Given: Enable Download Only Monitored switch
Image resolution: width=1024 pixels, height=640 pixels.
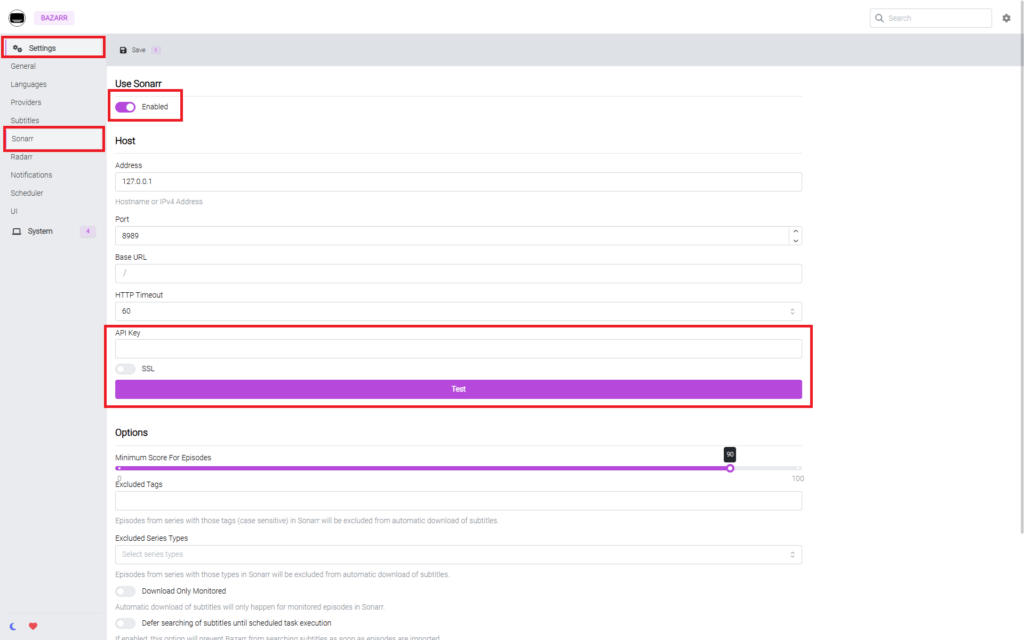Looking at the screenshot, I should click(x=125, y=592).
